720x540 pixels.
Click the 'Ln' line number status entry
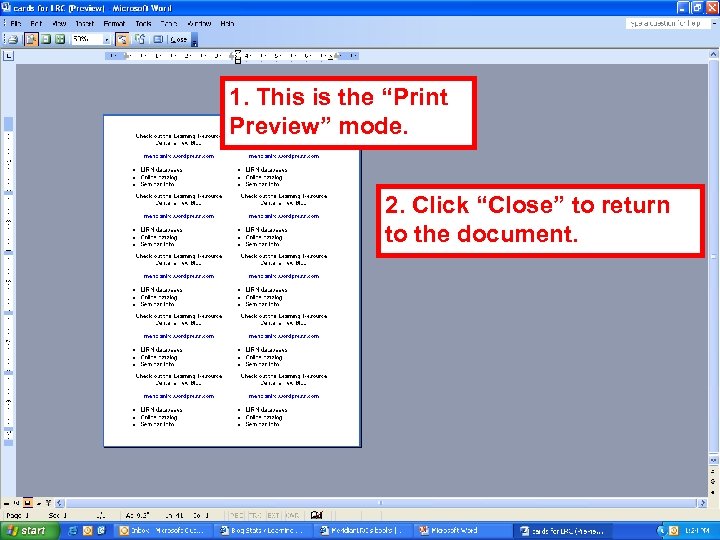(x=174, y=516)
